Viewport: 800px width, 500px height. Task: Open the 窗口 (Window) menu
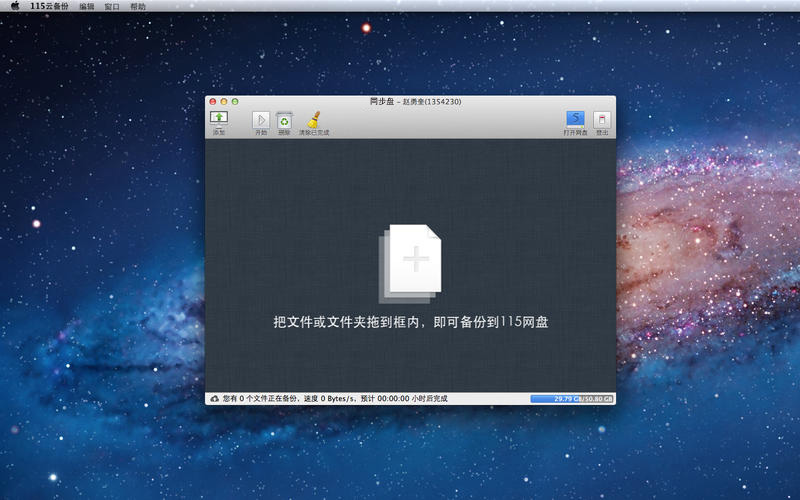(112, 6)
